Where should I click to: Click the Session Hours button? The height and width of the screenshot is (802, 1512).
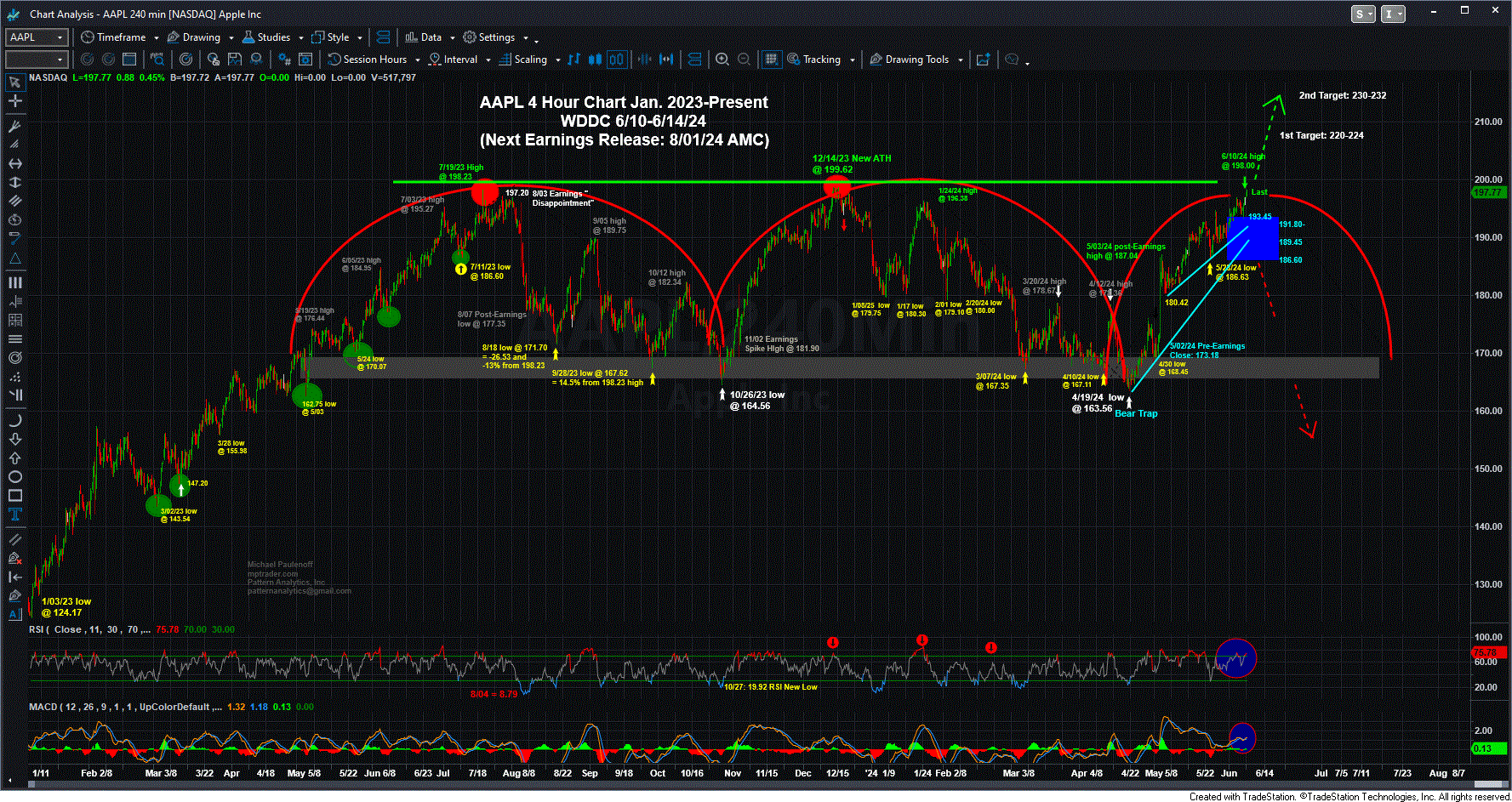coord(368,60)
